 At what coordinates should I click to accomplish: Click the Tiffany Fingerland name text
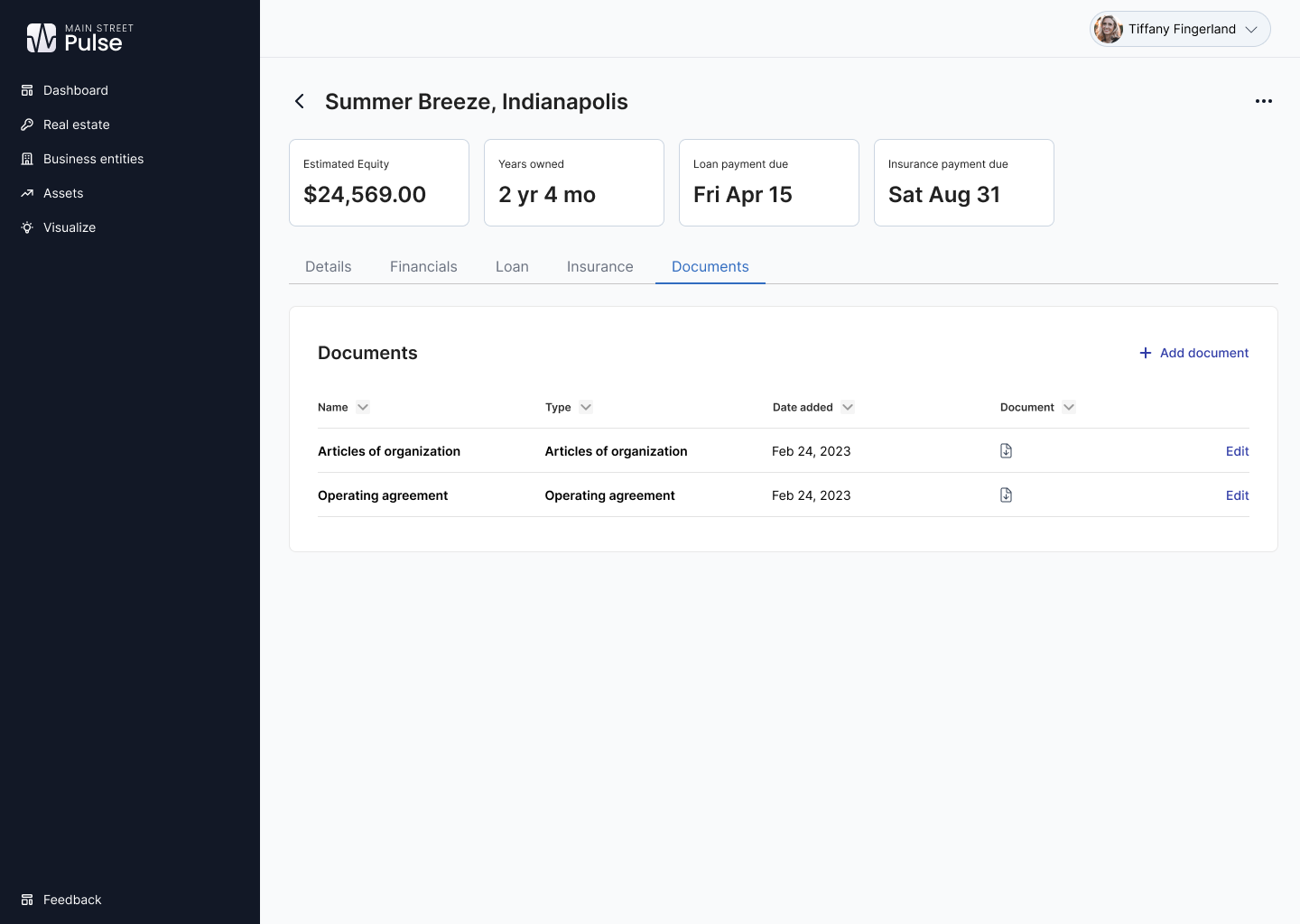coord(1182,29)
